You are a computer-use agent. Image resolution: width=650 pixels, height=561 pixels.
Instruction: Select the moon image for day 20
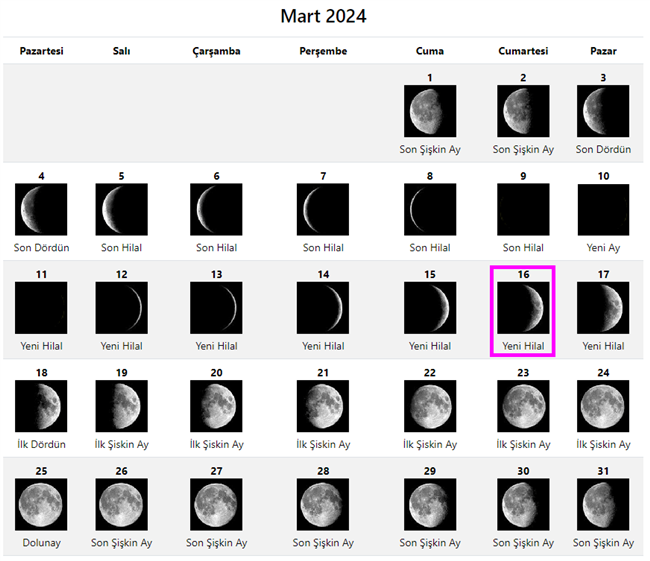[216, 406]
